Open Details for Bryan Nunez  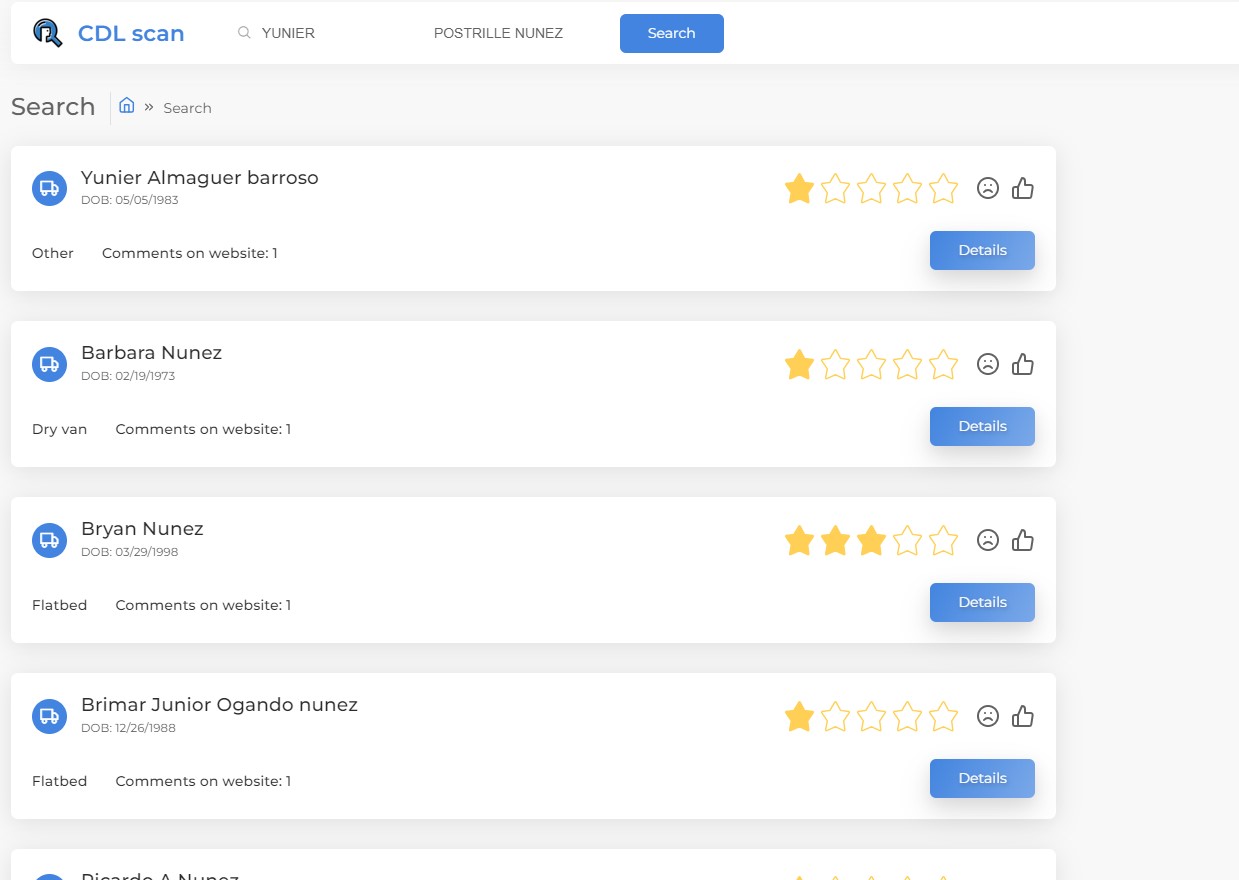[x=982, y=602]
